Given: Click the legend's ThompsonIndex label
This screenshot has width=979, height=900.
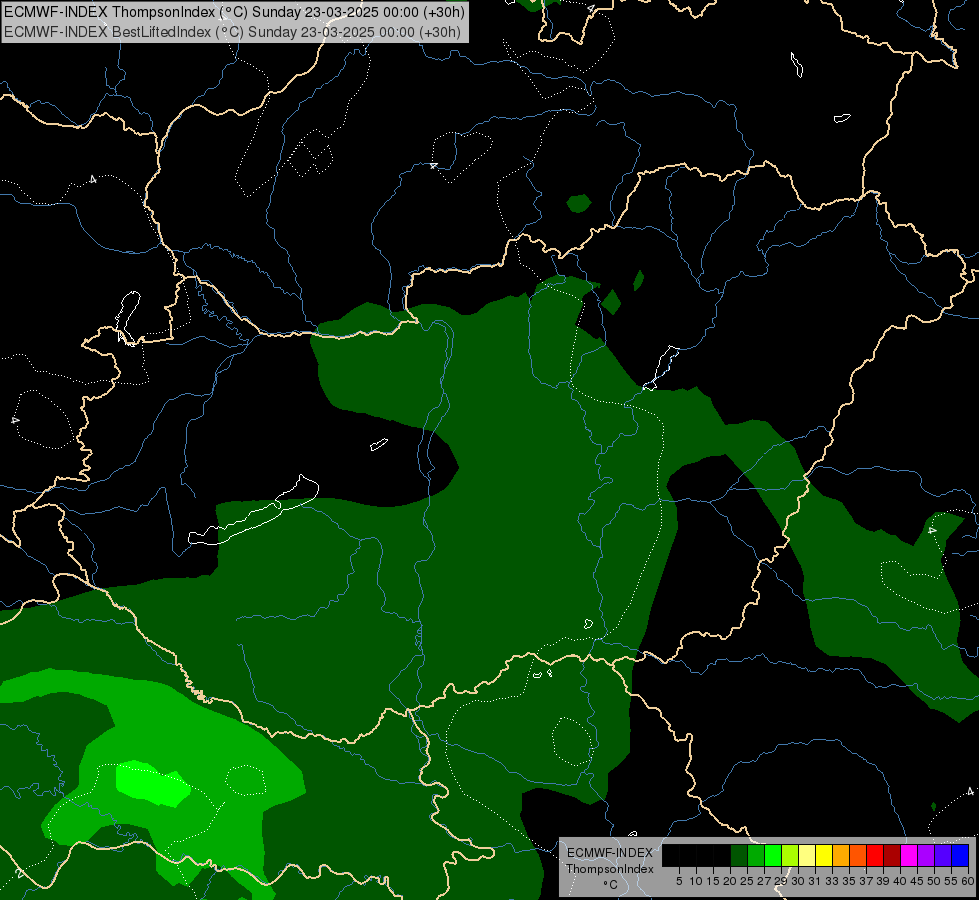Looking at the screenshot, I should (610, 869).
